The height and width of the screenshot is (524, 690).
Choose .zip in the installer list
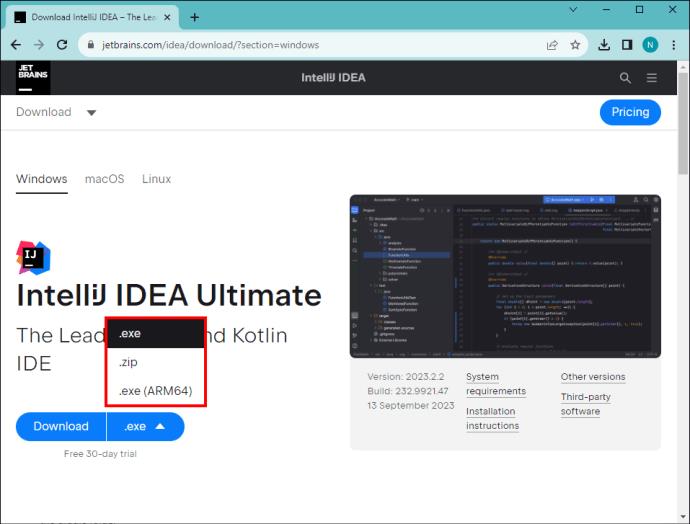point(156,362)
